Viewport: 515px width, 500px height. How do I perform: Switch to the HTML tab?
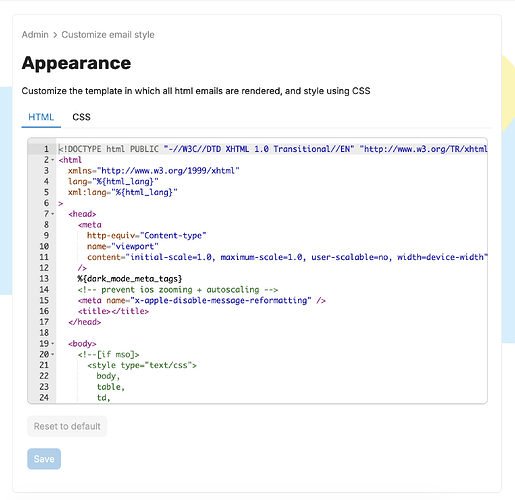click(x=41, y=117)
